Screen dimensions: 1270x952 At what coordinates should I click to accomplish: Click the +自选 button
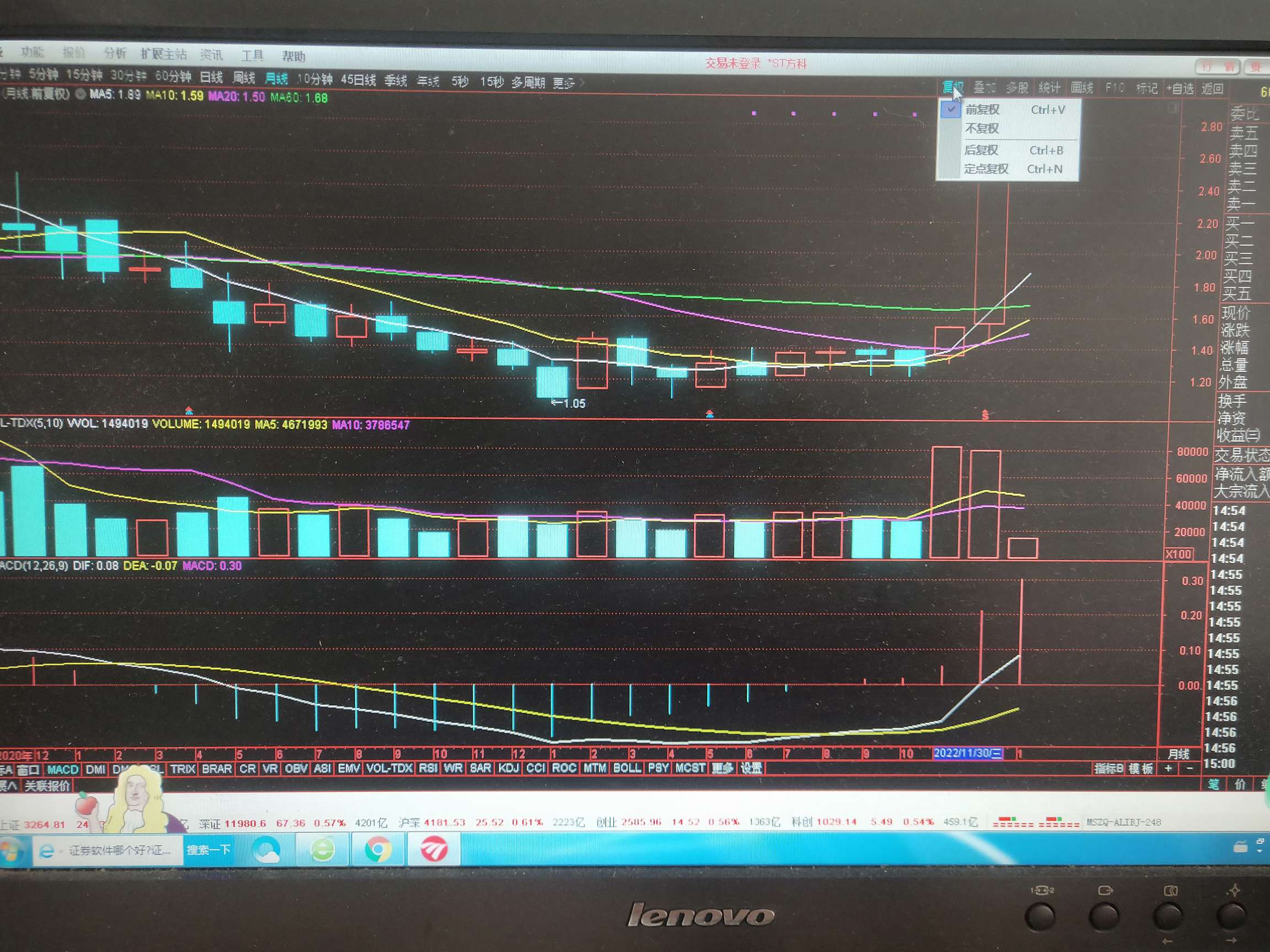(1180, 89)
